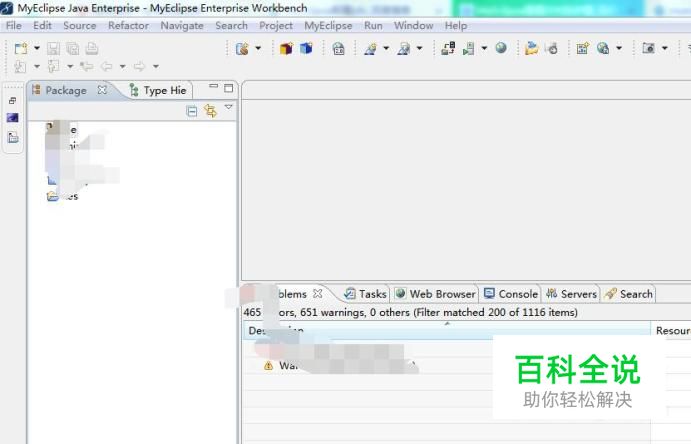Open the Edit menu
The image size is (691, 444).
pos(42,26)
